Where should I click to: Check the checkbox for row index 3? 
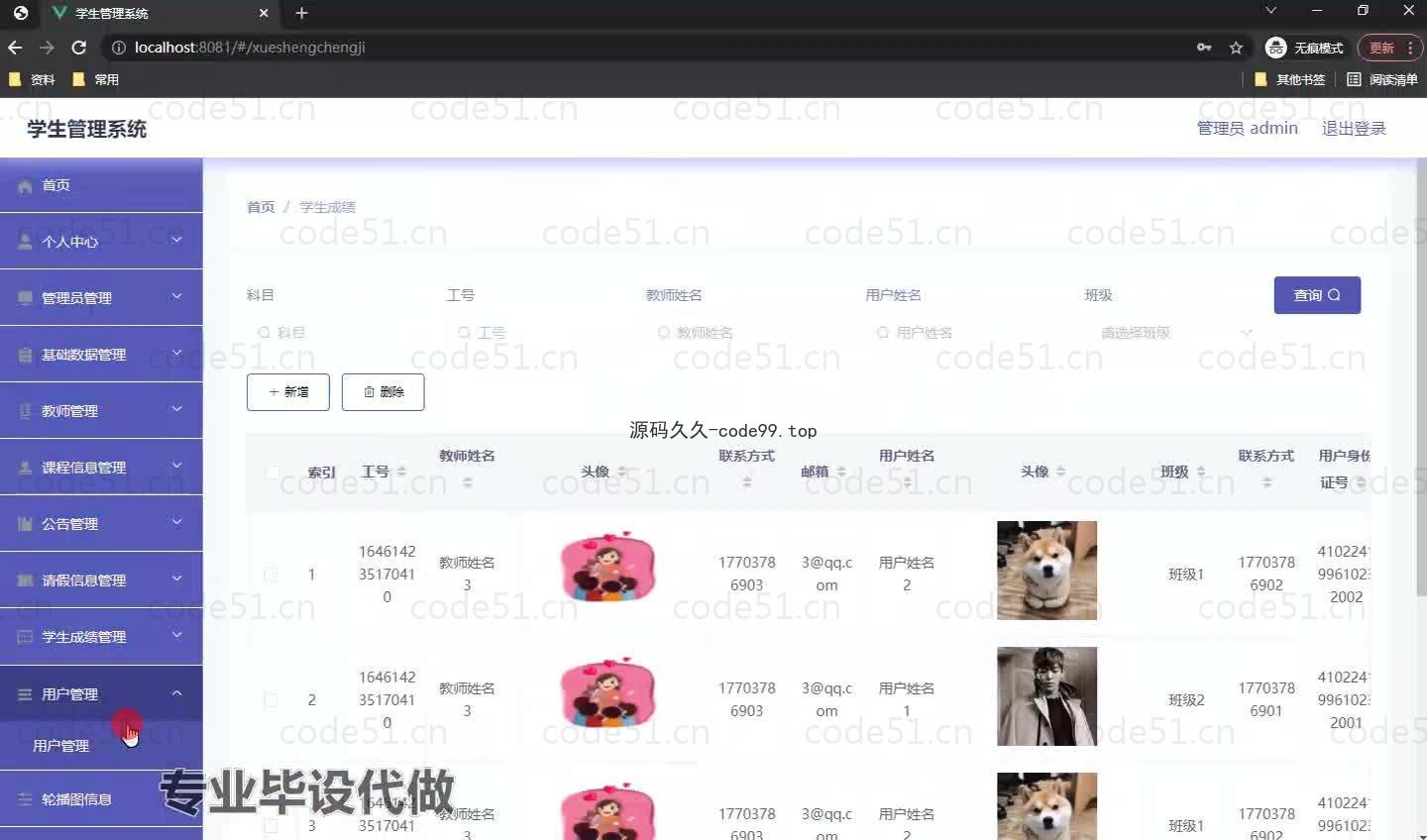click(271, 825)
